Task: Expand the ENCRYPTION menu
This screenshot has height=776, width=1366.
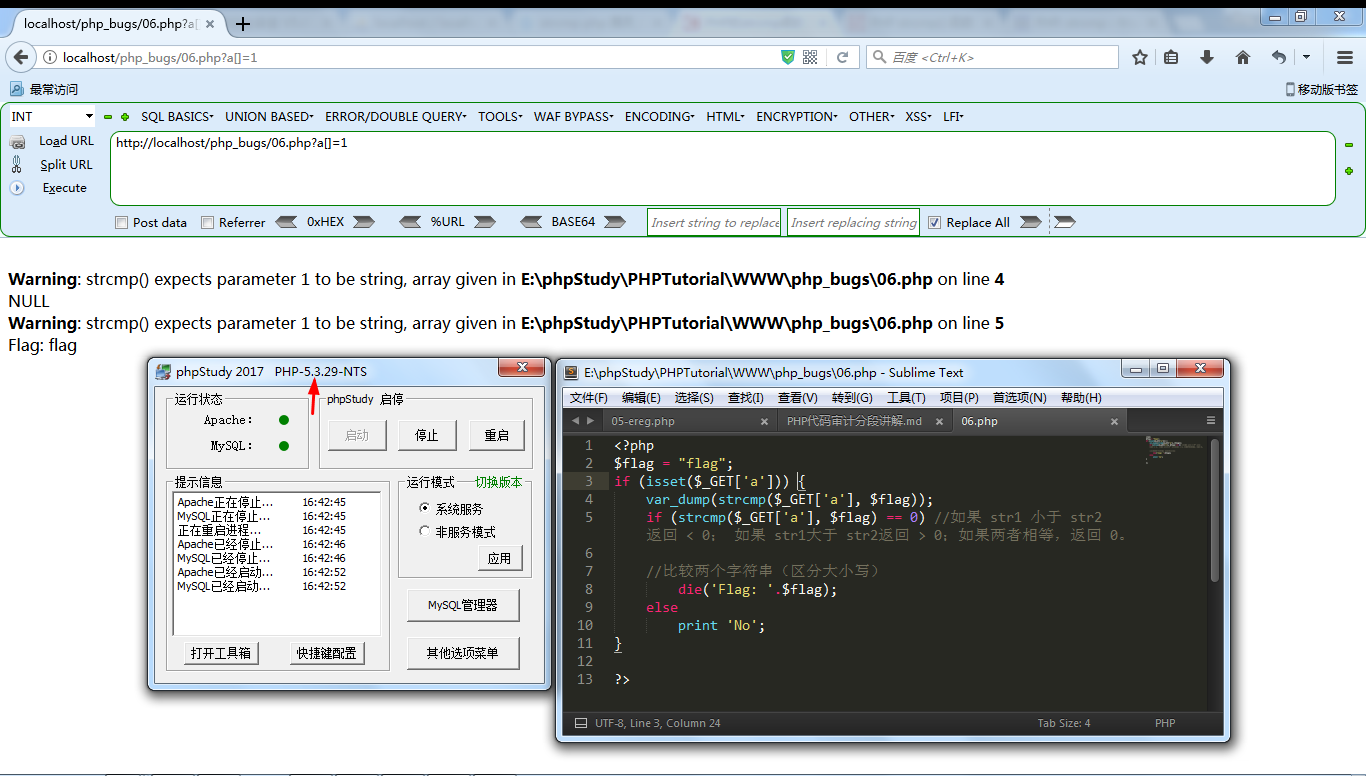Action: click(797, 117)
